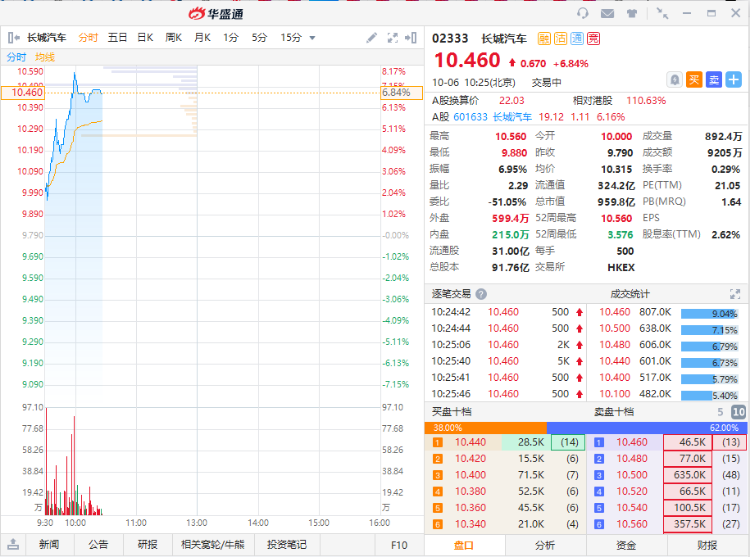Open help for 逐笔交易
This screenshot has width=750, height=557.
pyautogui.click(x=481, y=294)
